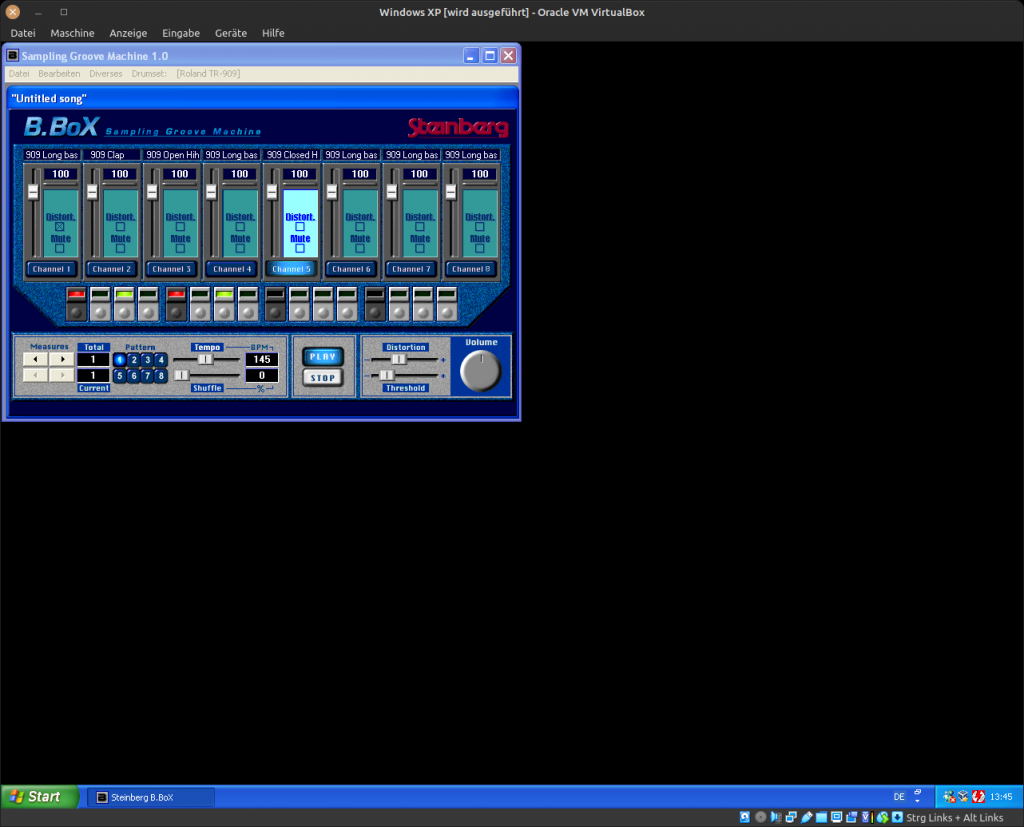Screen dimensions: 1024x827
Task: Open the VirtualBox Geräte menu
Action: coord(230,33)
